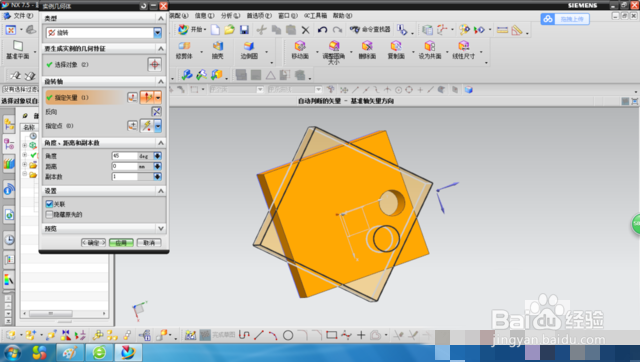Screen dimensions: 640x362
Task: Open point dialog icon beside 指定点
Action: pos(132,125)
